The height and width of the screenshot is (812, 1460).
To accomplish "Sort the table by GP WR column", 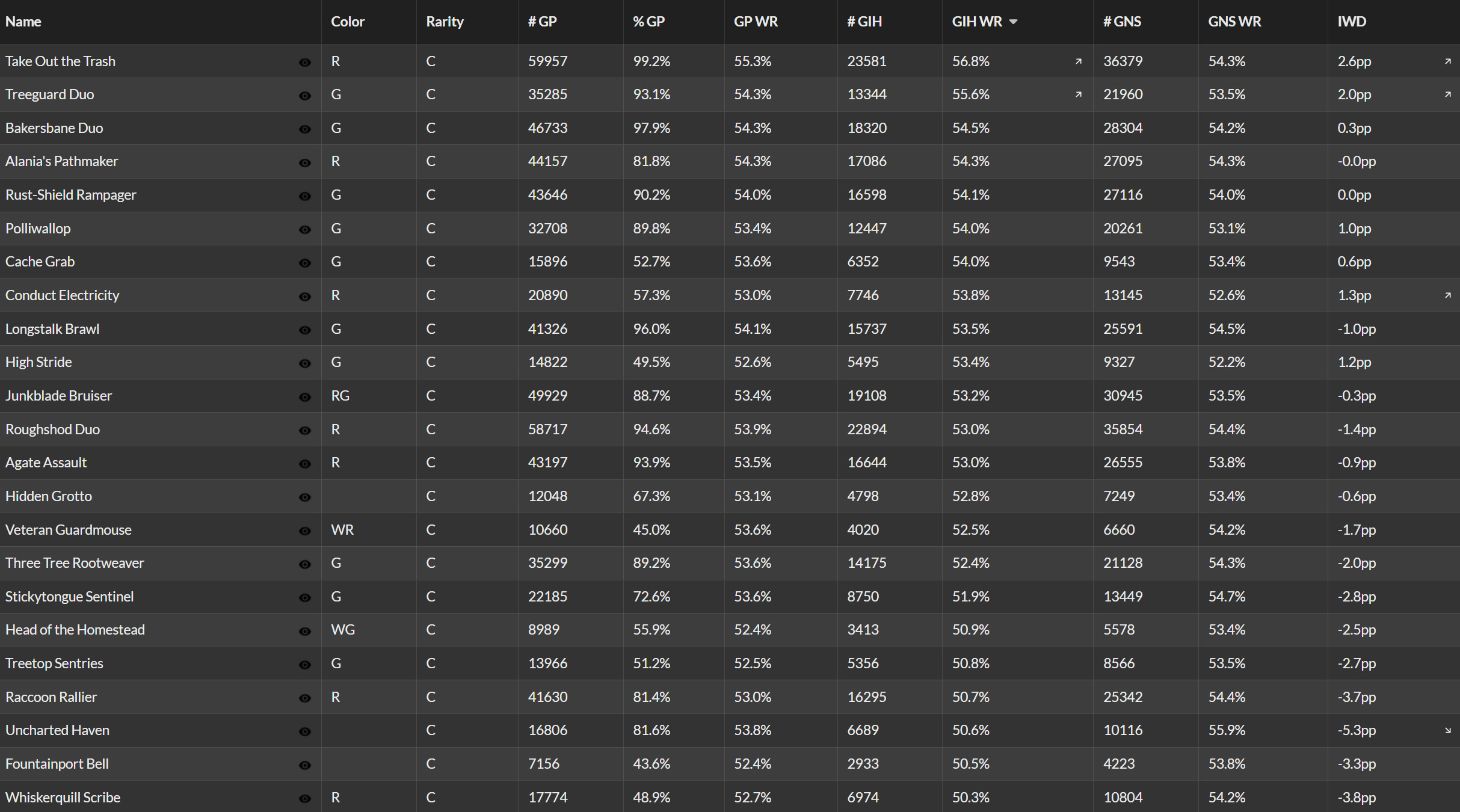I will [x=756, y=22].
